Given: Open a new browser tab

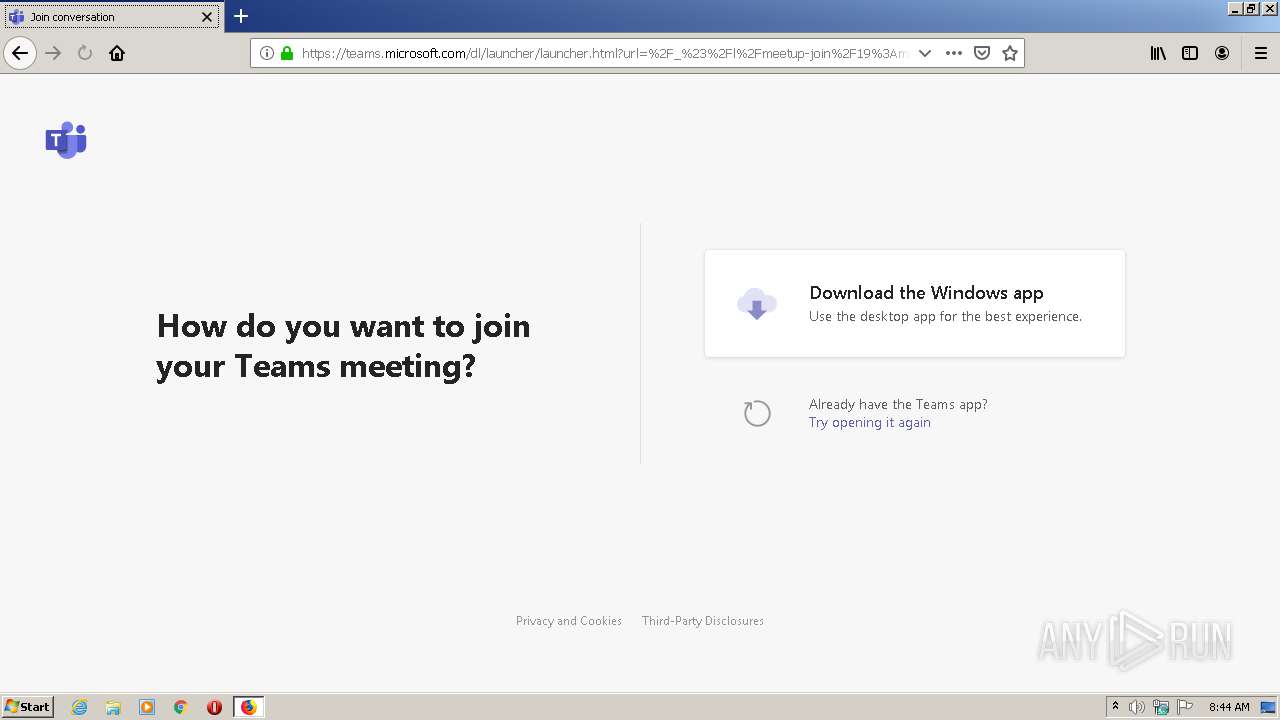Looking at the screenshot, I should pyautogui.click(x=241, y=16).
